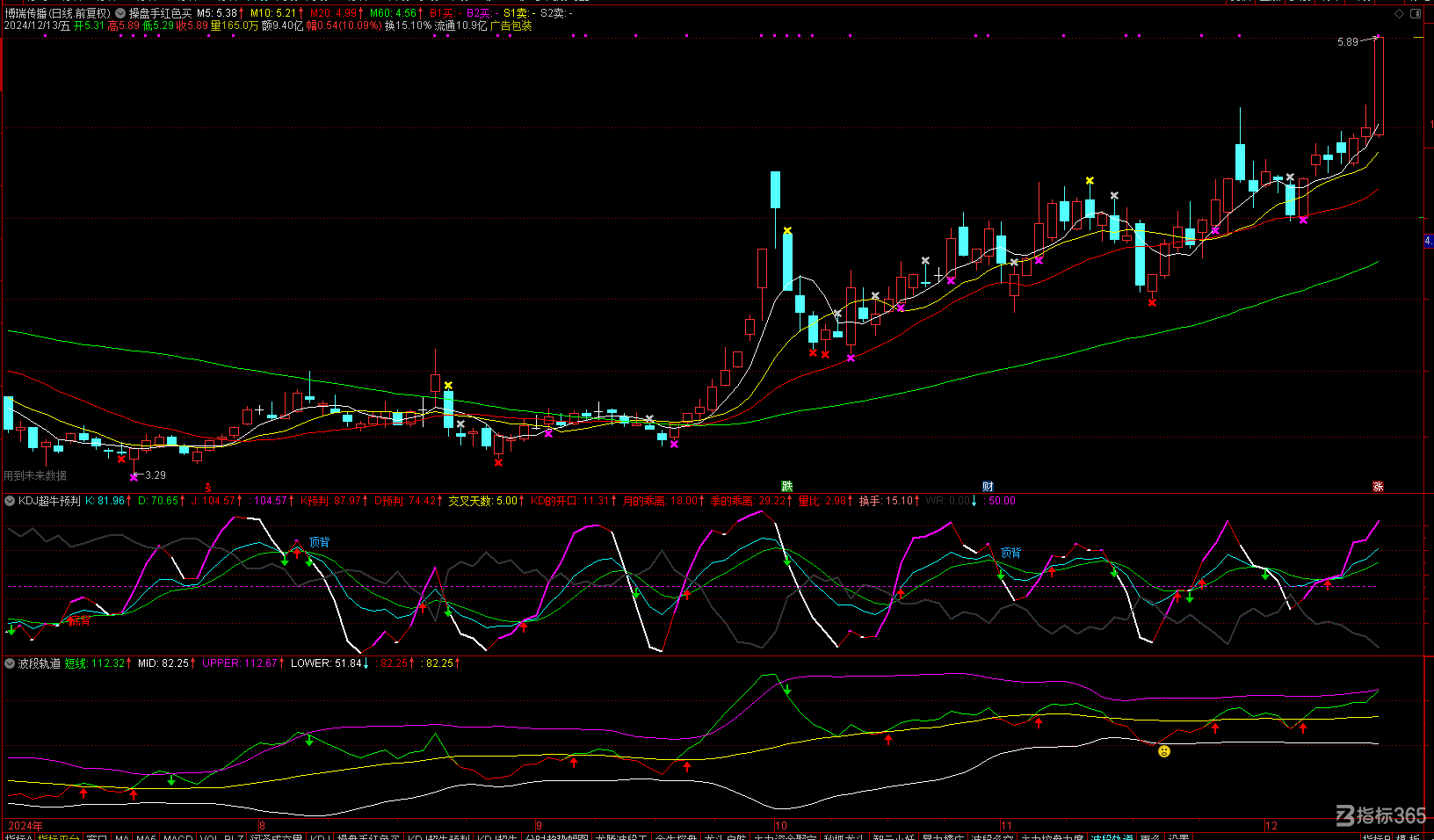Image resolution: width=1434 pixels, height=840 pixels.
Task: Click the month 12 marker on time axis
Action: [1271, 826]
